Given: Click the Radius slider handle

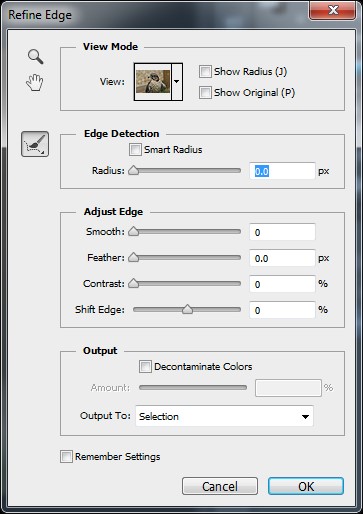Looking at the screenshot, I should [134, 170].
